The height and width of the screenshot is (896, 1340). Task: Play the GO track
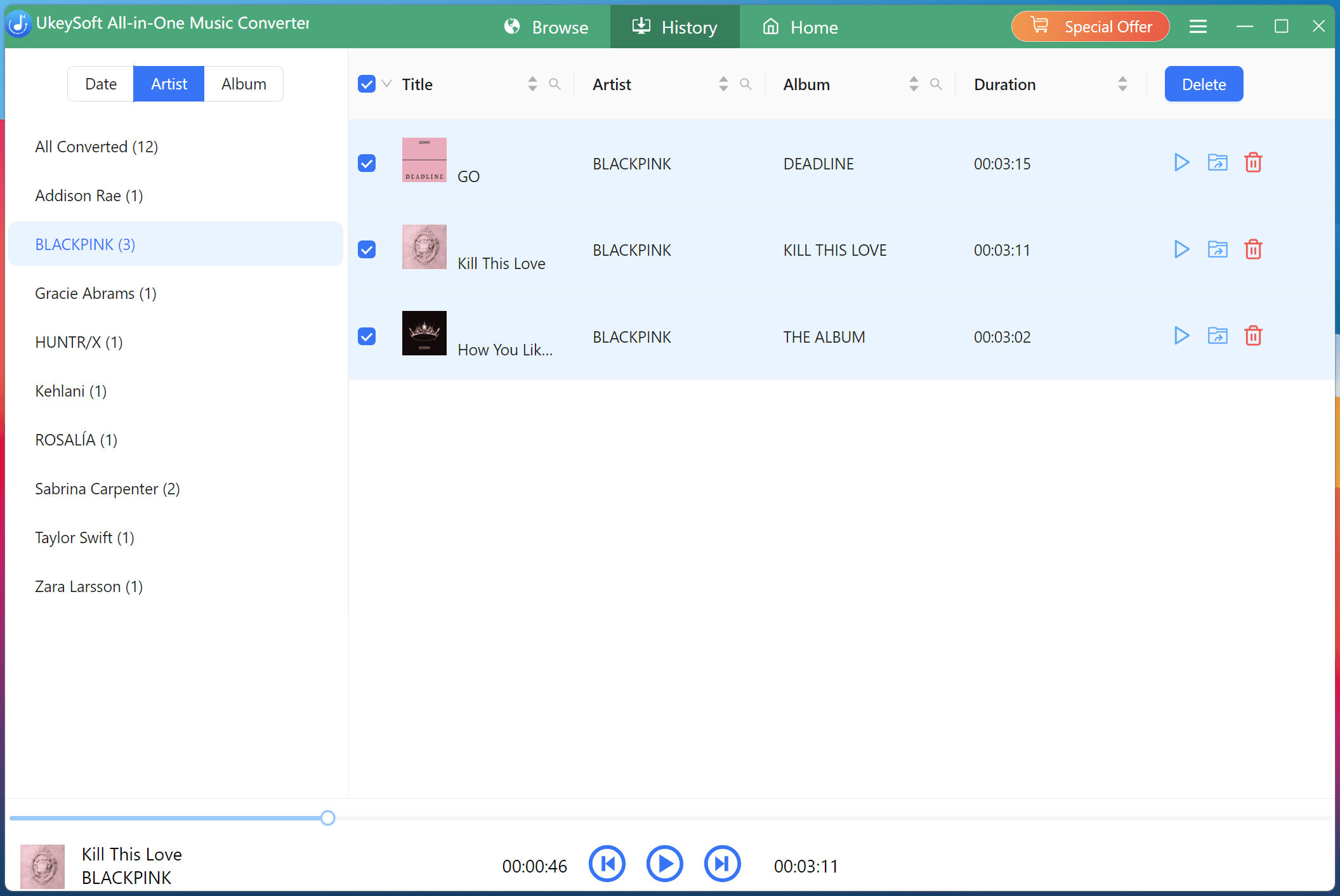[1181, 162]
